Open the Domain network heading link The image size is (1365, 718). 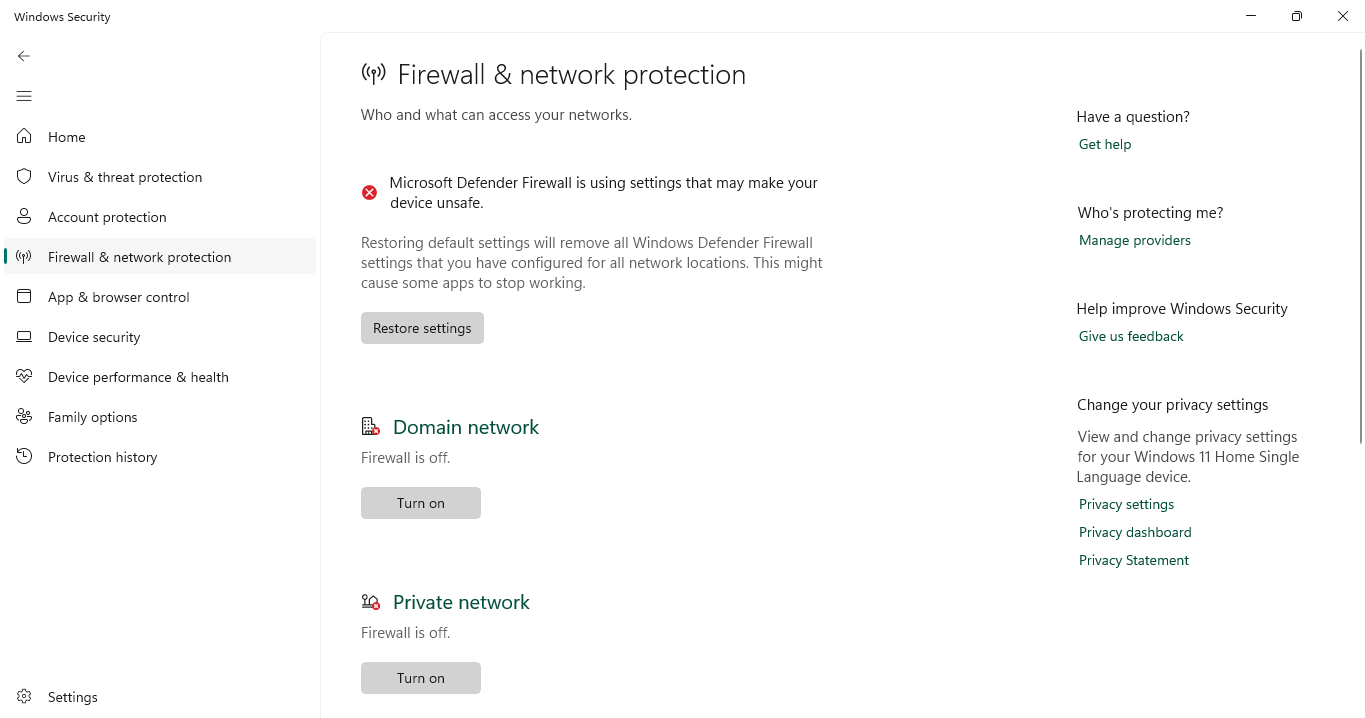[465, 427]
